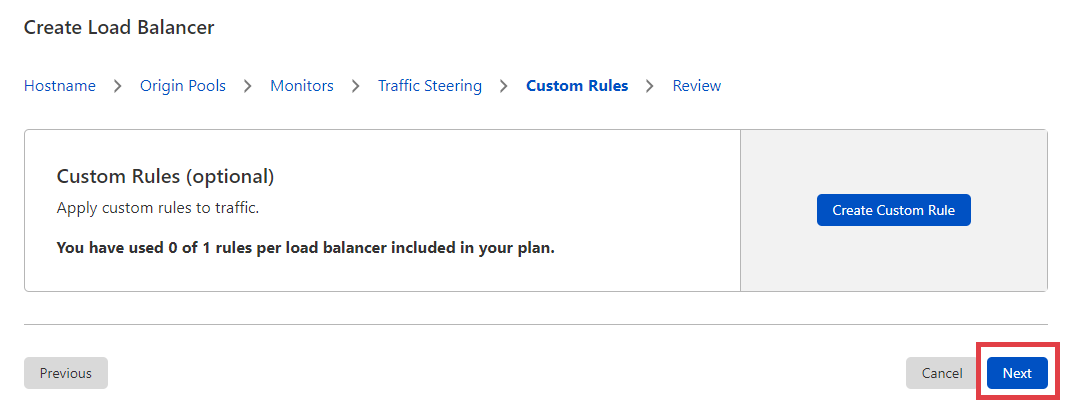1081x410 pixels.
Task: Go to the Hostname step
Action: click(x=60, y=86)
